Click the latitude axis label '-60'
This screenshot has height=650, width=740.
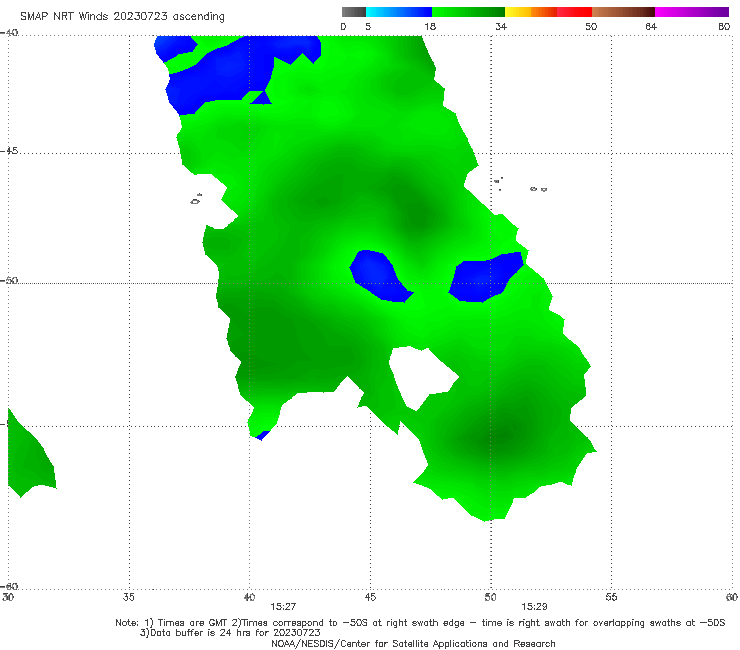9,586
